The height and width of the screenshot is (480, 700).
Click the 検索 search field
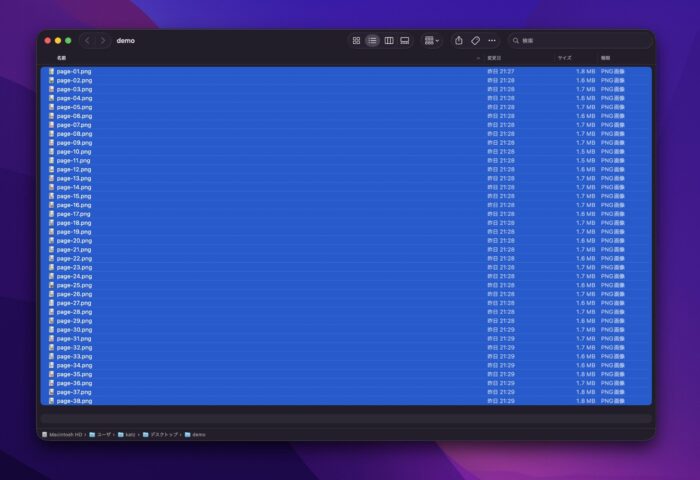(x=580, y=40)
